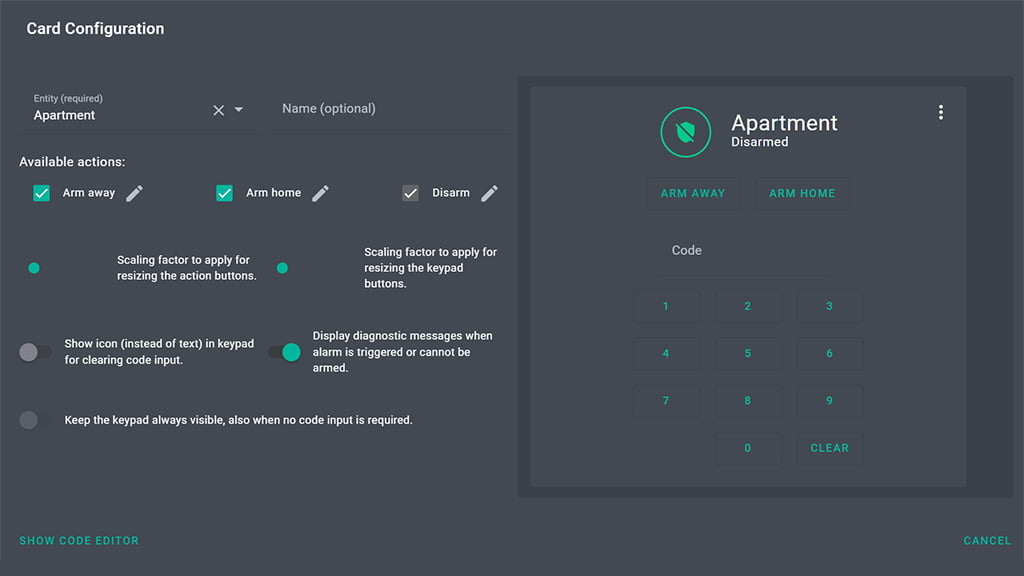Click the pencil icon beside Disarm
This screenshot has width=1024, height=576.
click(x=489, y=193)
